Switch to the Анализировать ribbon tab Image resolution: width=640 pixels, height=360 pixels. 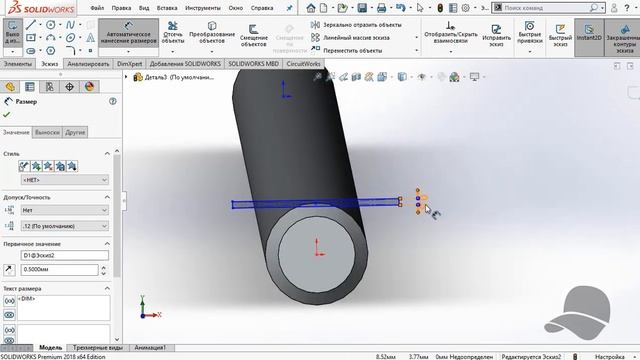pos(88,64)
